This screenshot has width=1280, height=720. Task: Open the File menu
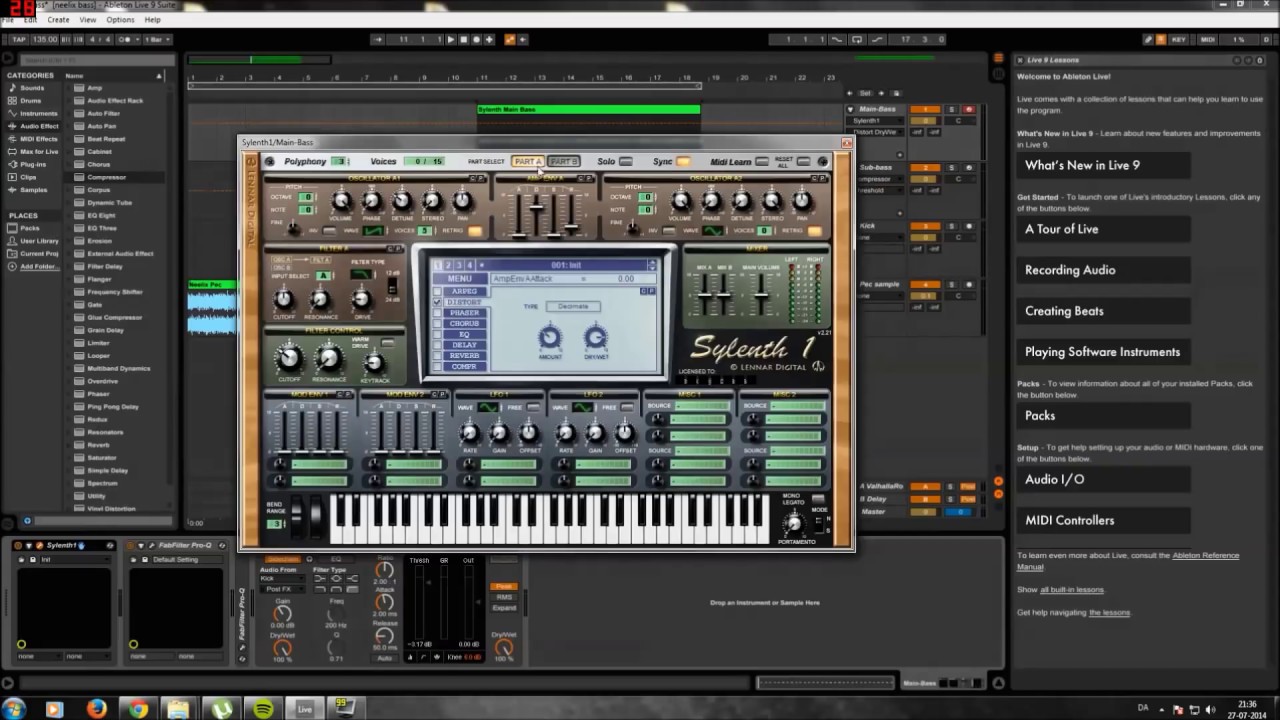[8, 20]
